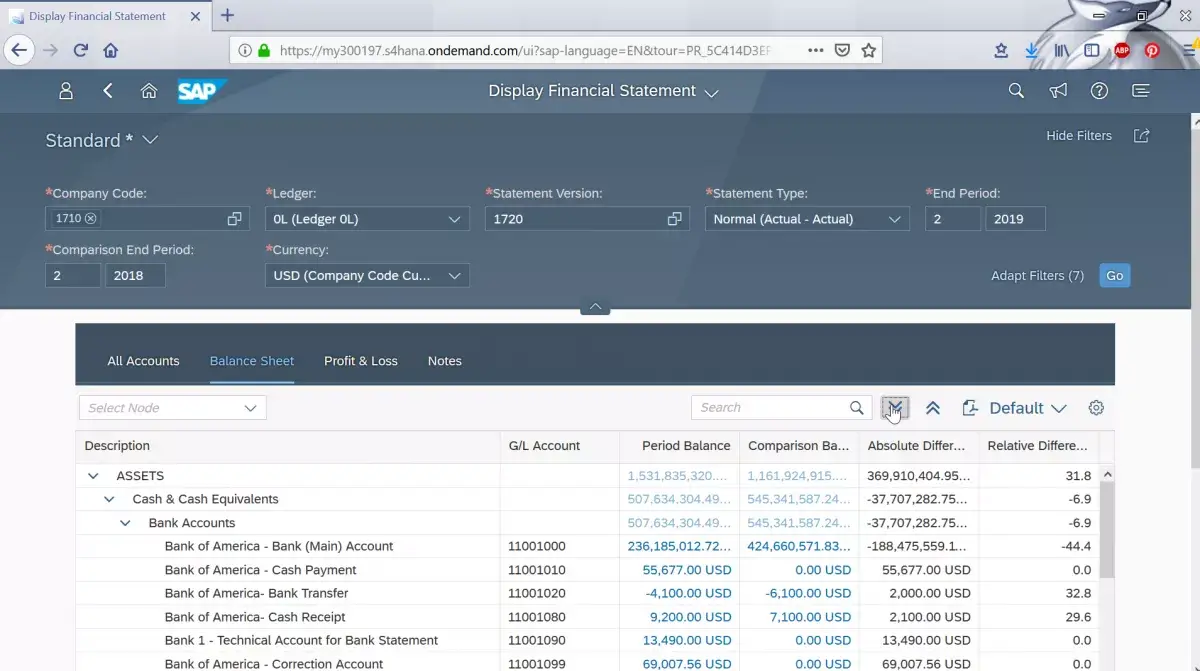Select the Bank of America - Cash Payment row

pos(588,570)
